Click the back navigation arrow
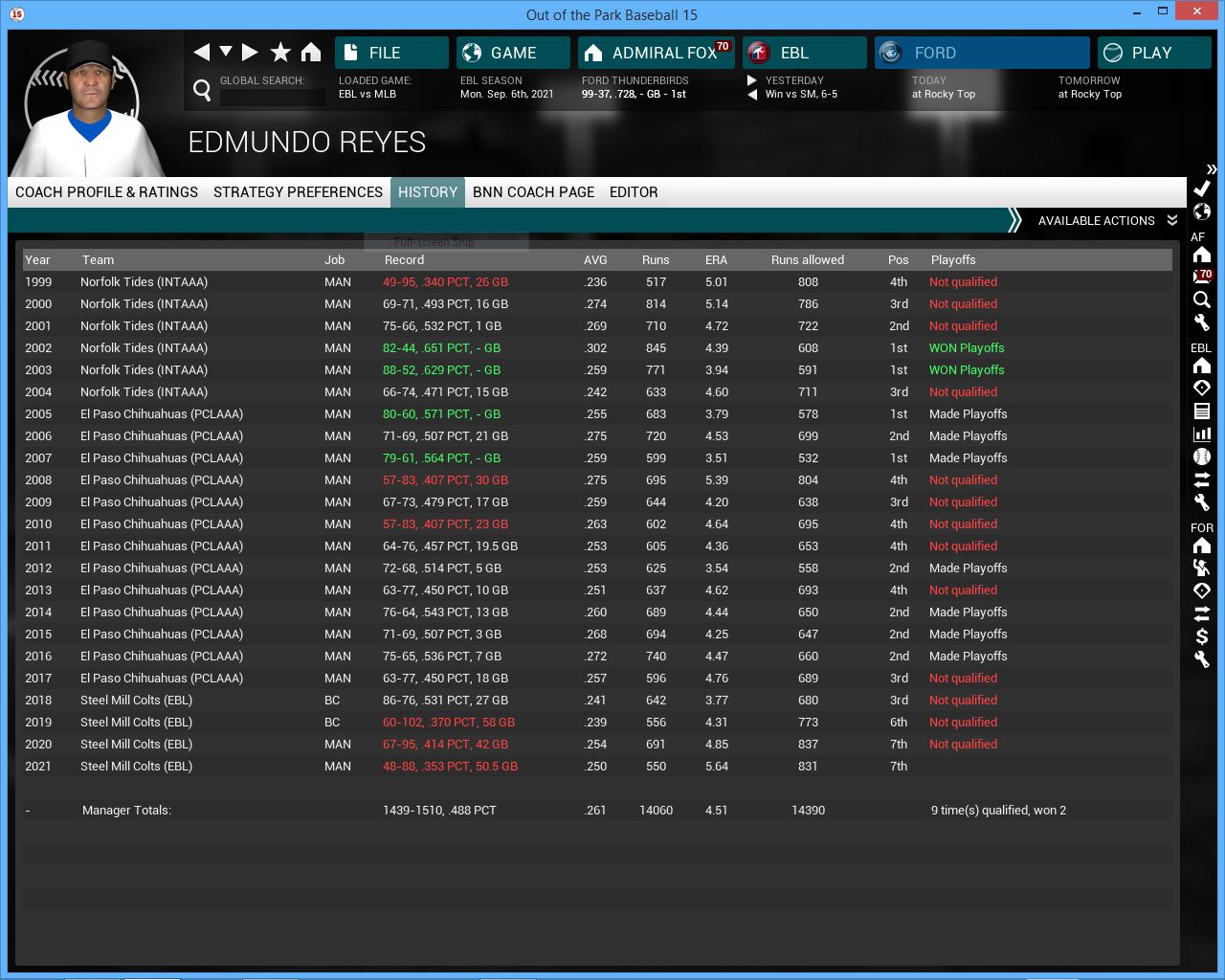The height and width of the screenshot is (980, 1225). pos(201,53)
